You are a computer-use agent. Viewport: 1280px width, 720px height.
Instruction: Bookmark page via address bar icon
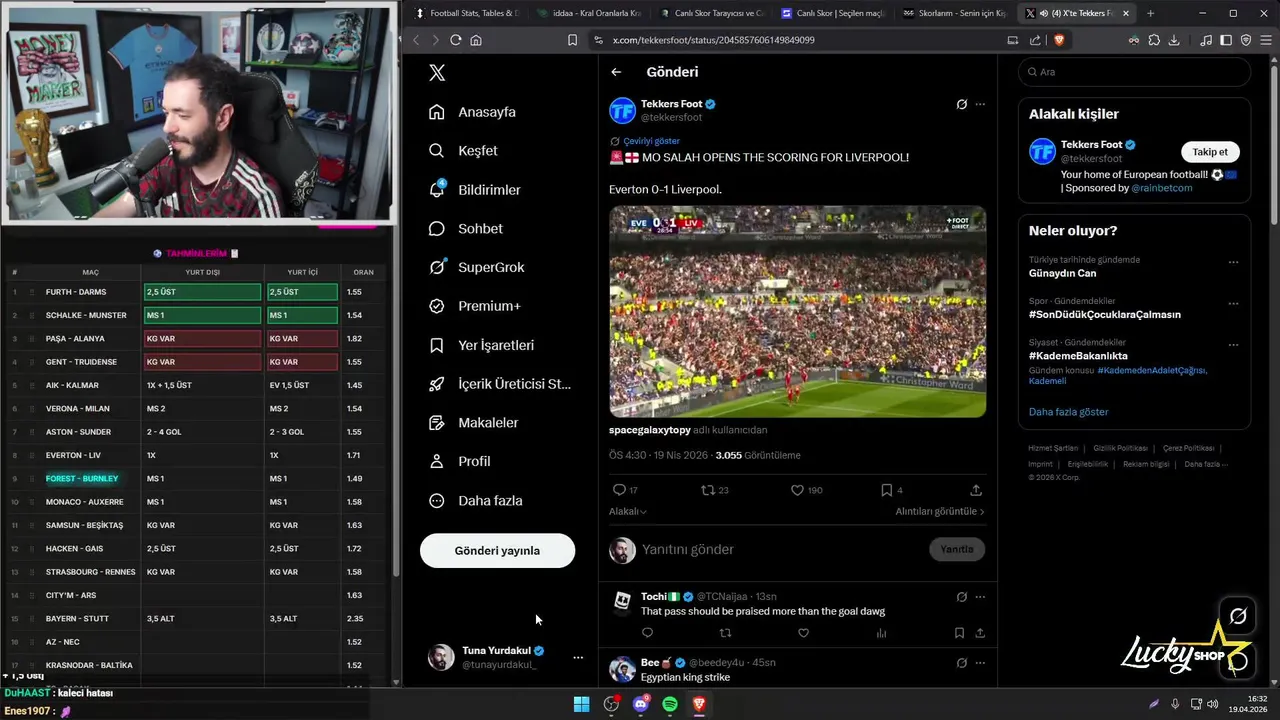coord(572,40)
